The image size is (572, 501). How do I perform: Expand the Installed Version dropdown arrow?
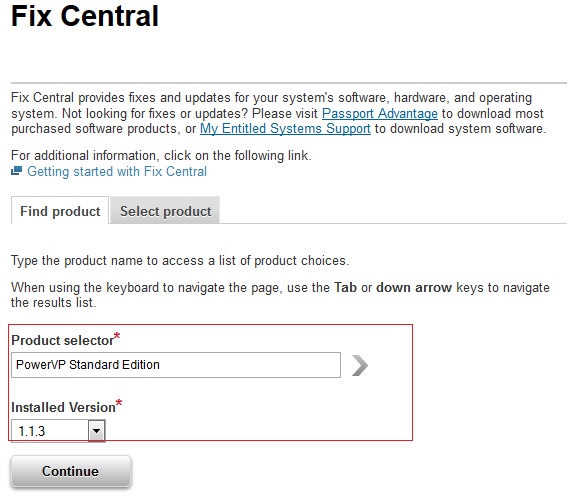(96, 431)
